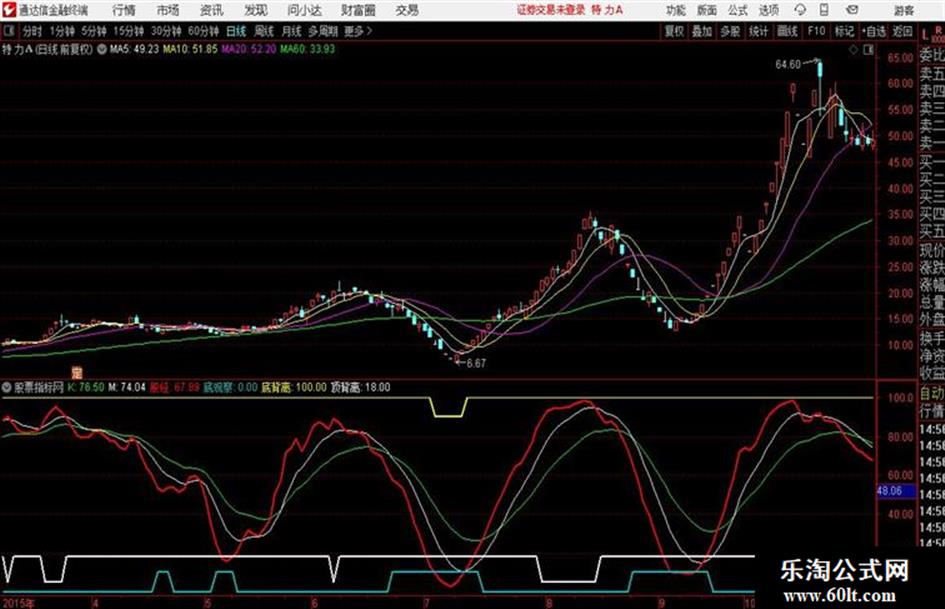Click the MA20: 52.20 value
The width and height of the screenshot is (945, 609).
click(249, 49)
